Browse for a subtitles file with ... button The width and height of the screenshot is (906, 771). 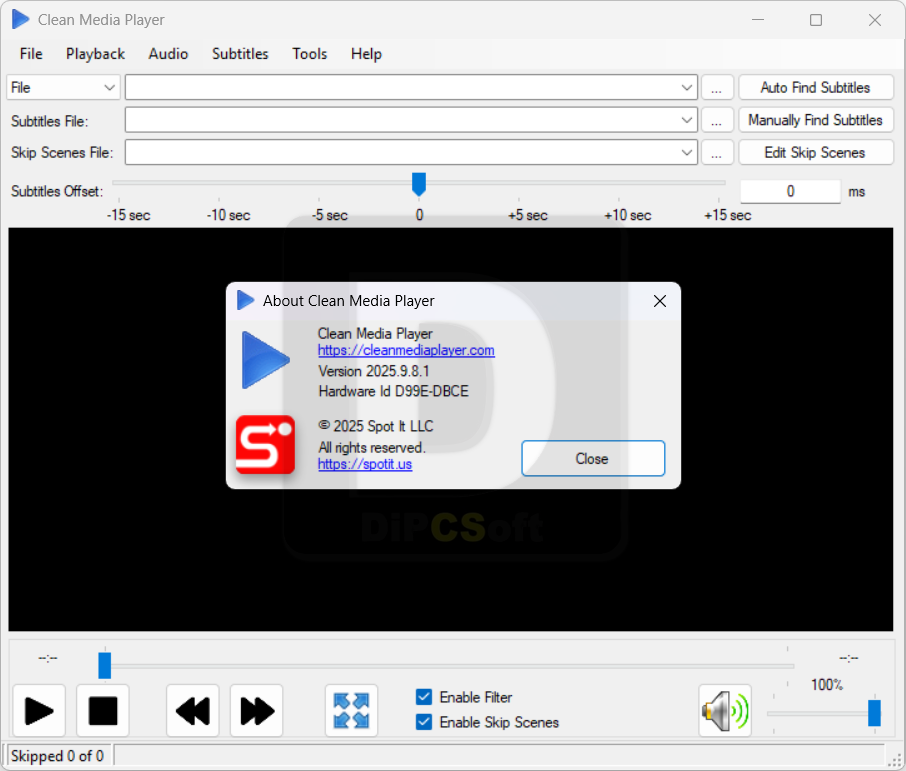717,120
